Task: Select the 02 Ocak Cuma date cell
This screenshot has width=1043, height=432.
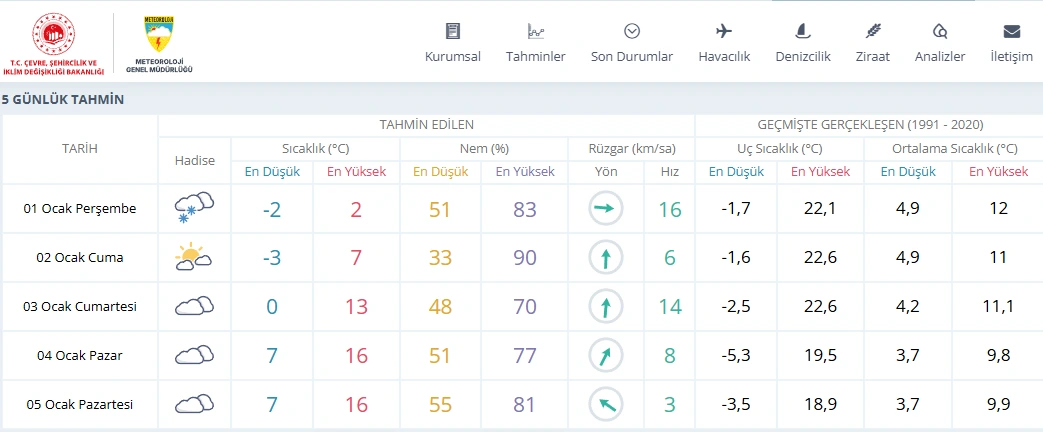Action: 80,258
